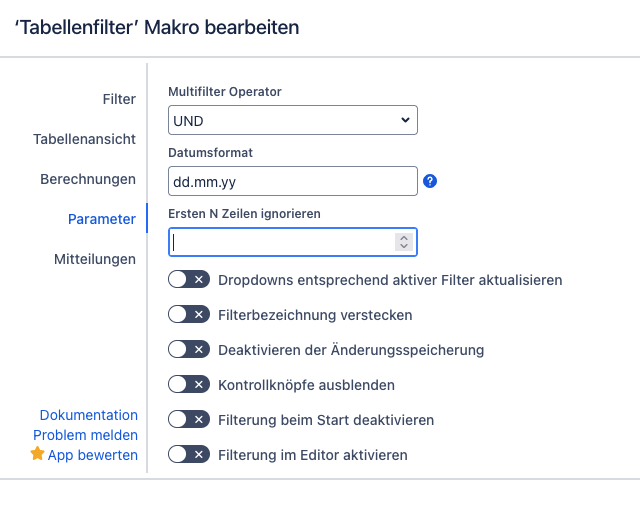Turn on Filterung im Editor aktivieren
Image resolution: width=640 pixels, height=506 pixels.
point(188,455)
